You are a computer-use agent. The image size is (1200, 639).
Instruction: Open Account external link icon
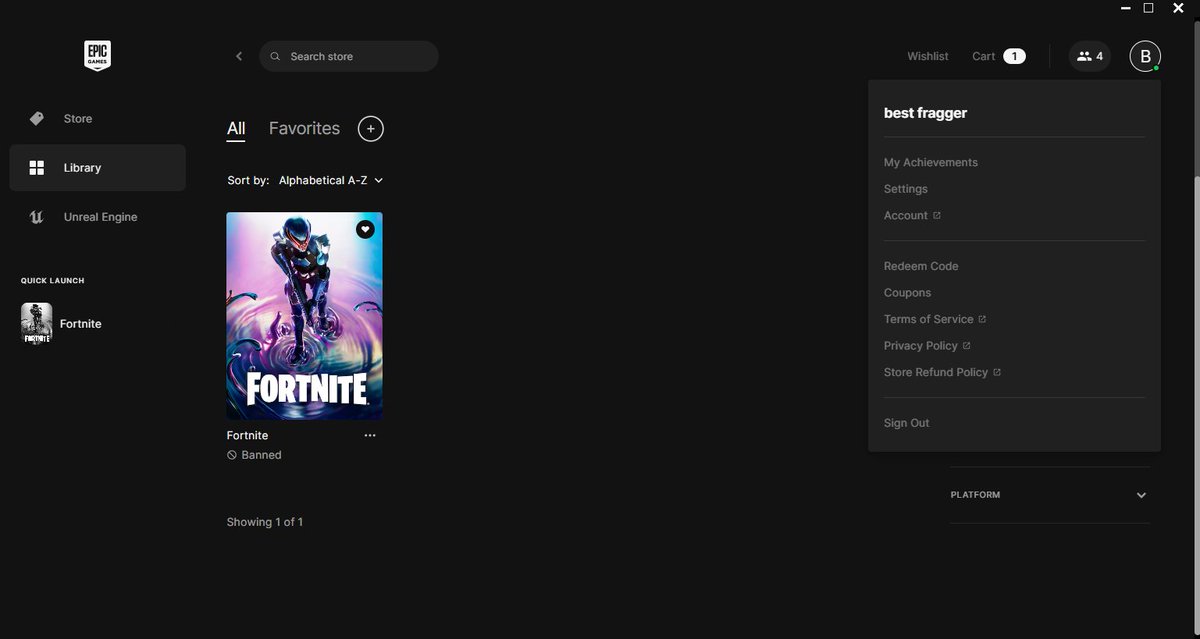point(937,215)
